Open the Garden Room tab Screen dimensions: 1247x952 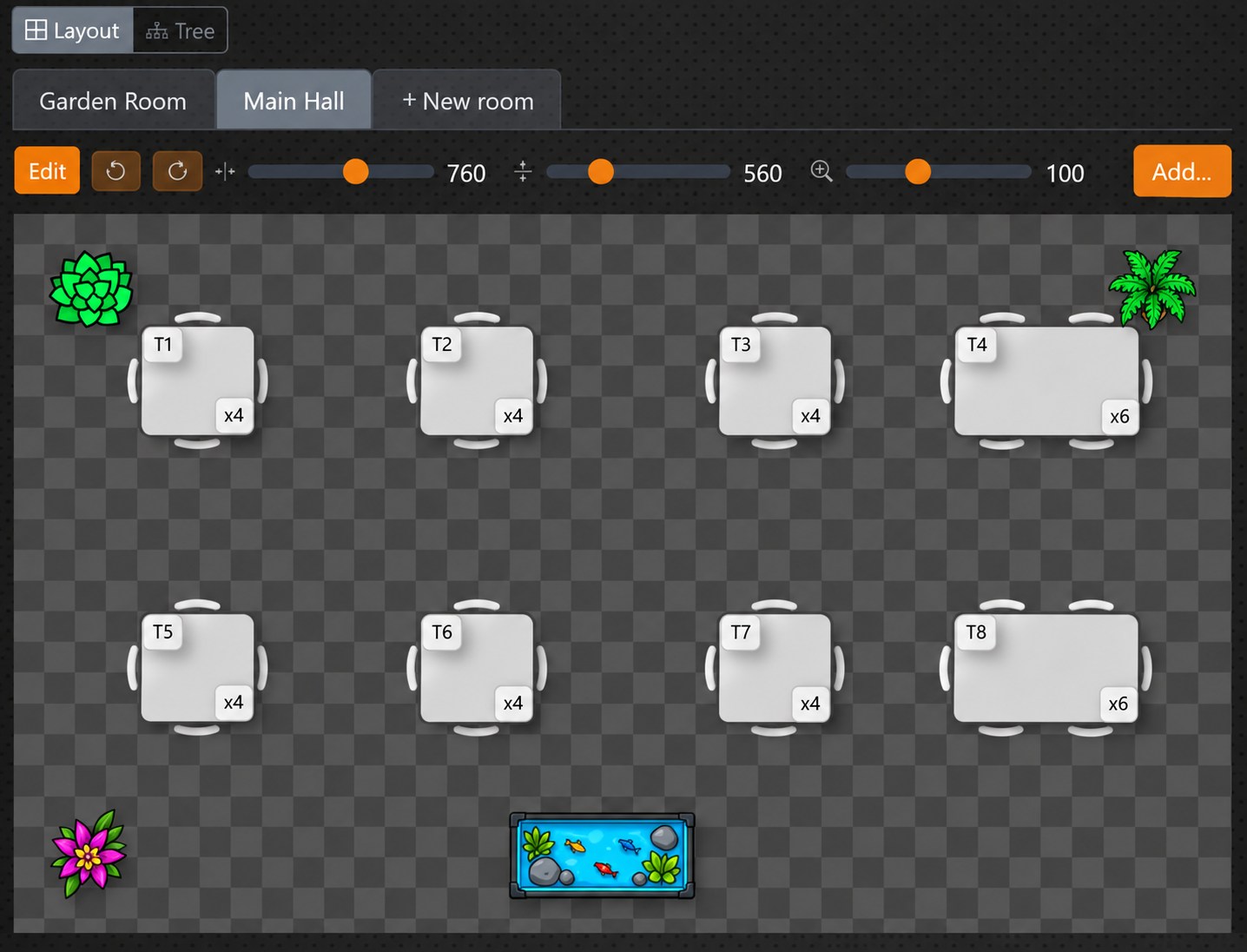pos(114,101)
